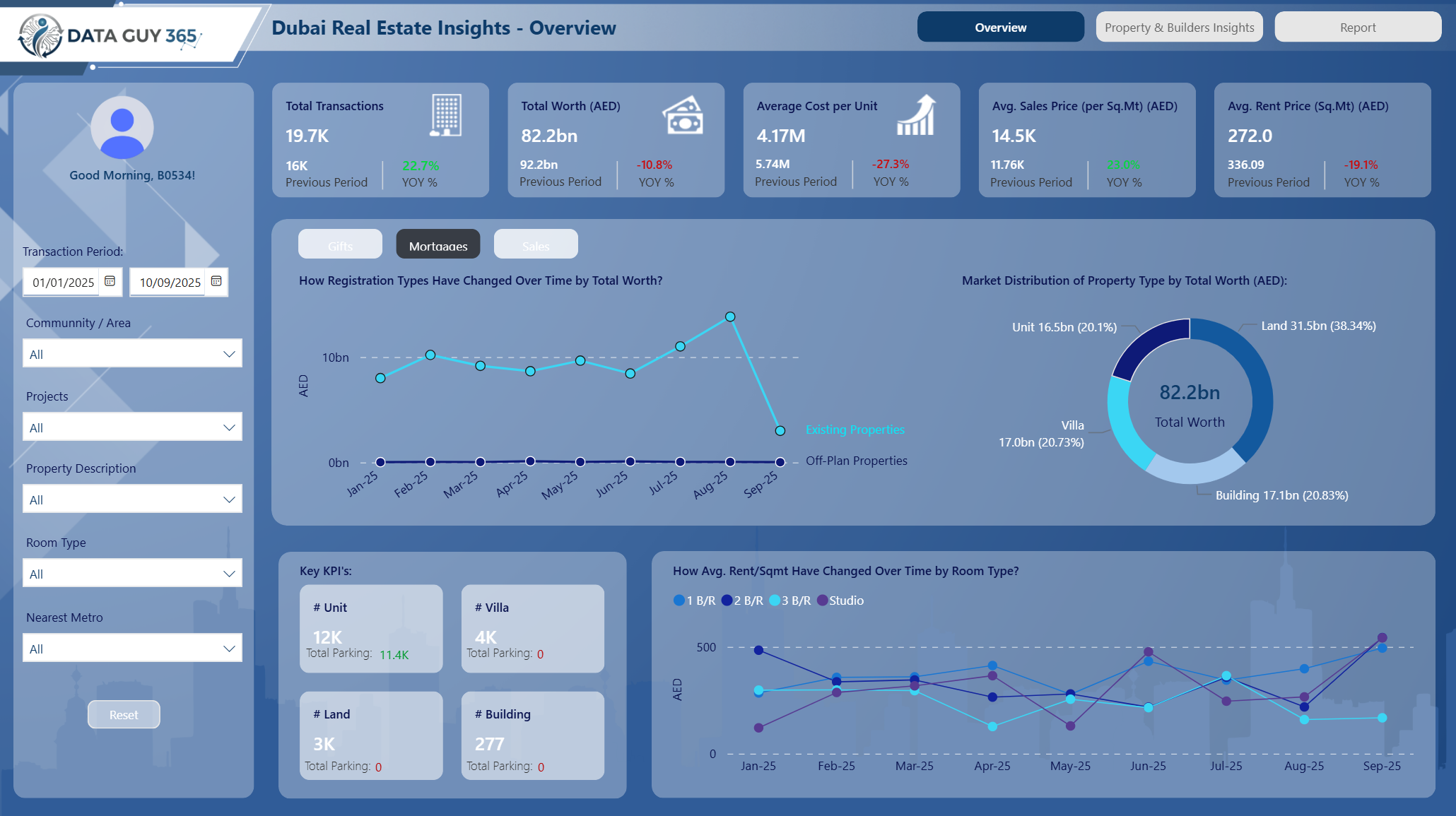Switch to Property & Builders Insights tab
This screenshot has height=816, width=1456.
pyautogui.click(x=1179, y=28)
